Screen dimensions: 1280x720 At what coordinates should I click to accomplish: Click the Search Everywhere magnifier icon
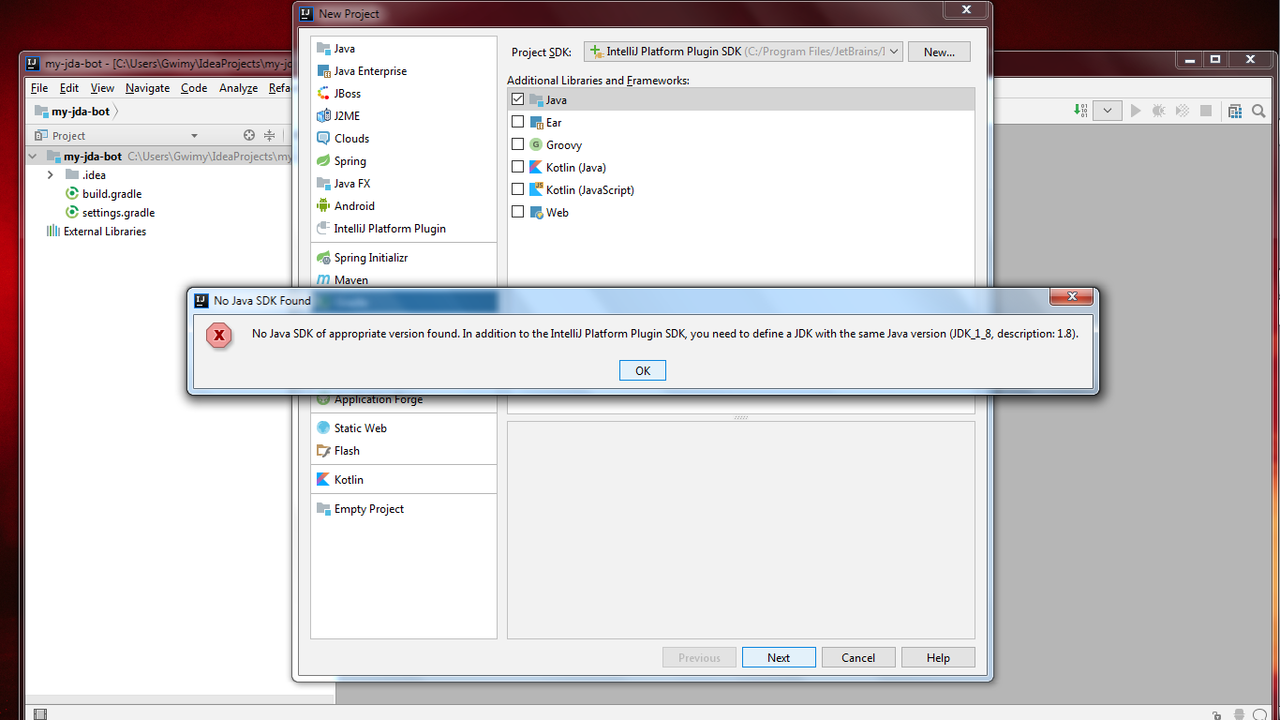coord(1259,111)
